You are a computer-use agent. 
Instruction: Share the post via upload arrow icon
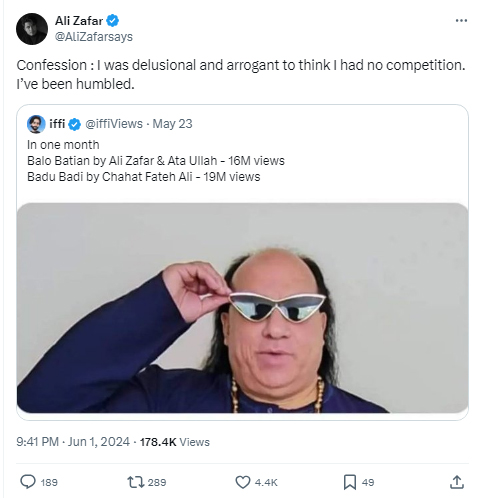coord(457,482)
